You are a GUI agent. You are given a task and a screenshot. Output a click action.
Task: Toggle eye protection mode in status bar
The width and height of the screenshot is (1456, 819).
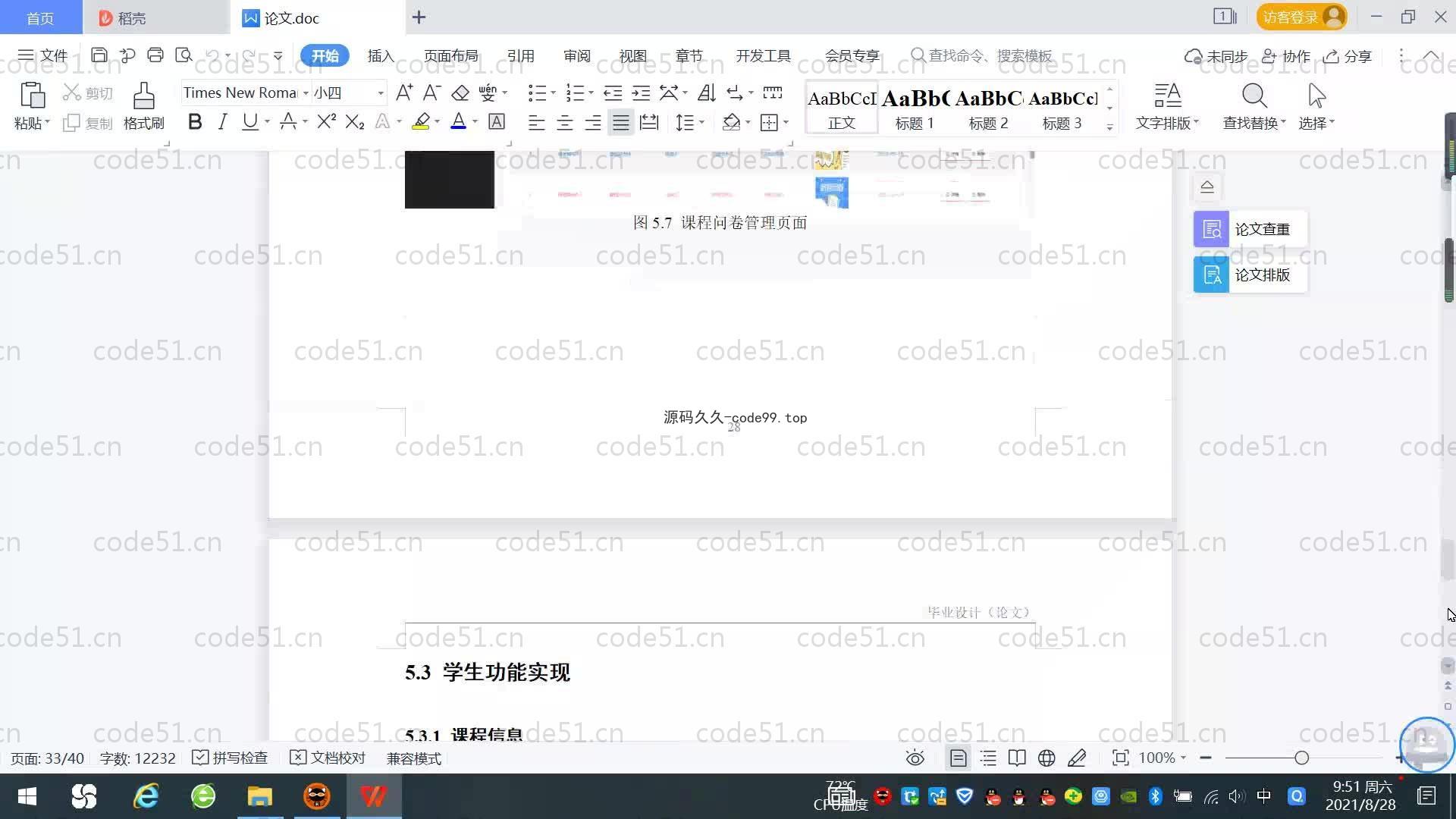point(915,758)
